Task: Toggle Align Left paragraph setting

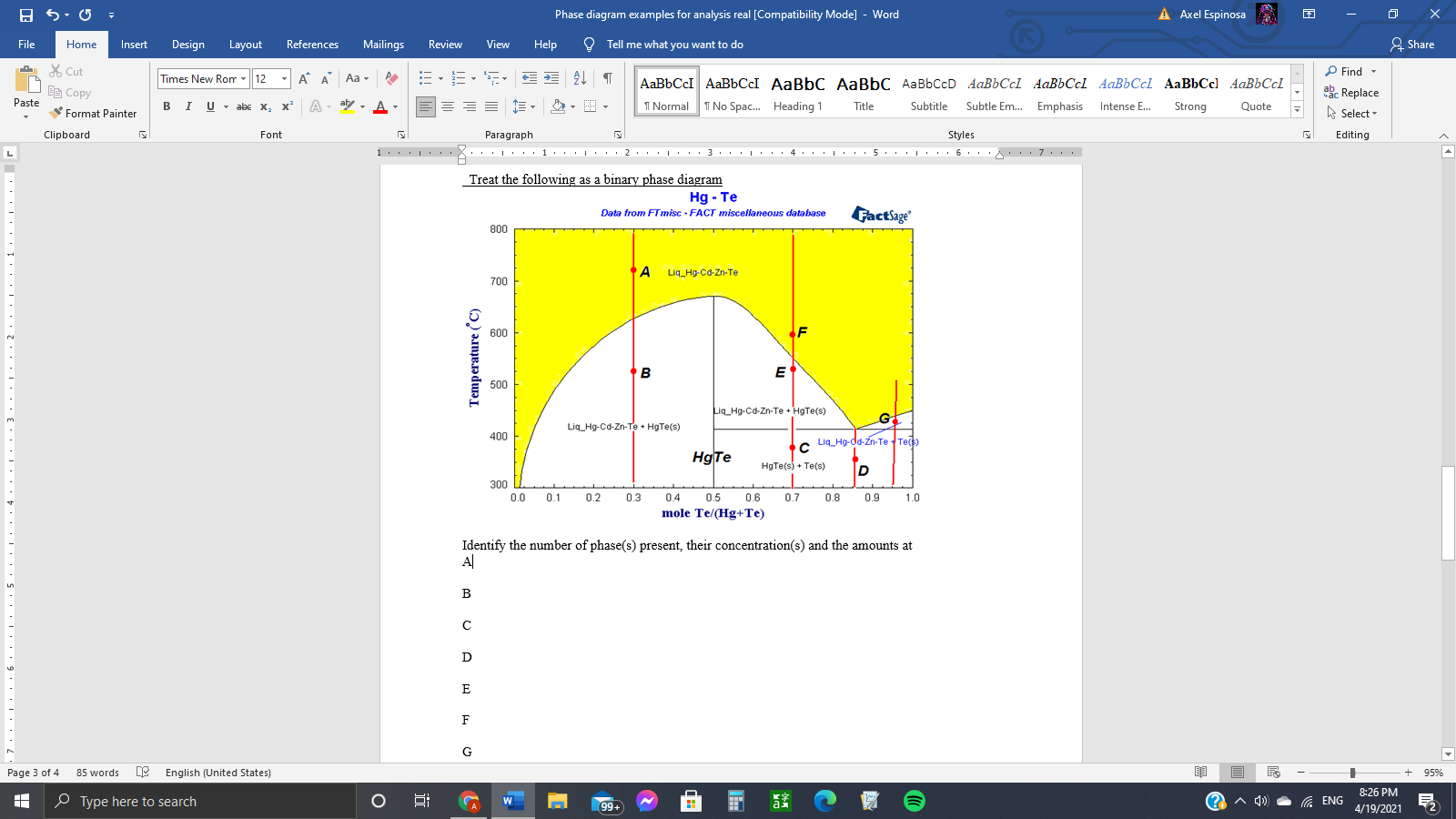Action: click(x=426, y=106)
